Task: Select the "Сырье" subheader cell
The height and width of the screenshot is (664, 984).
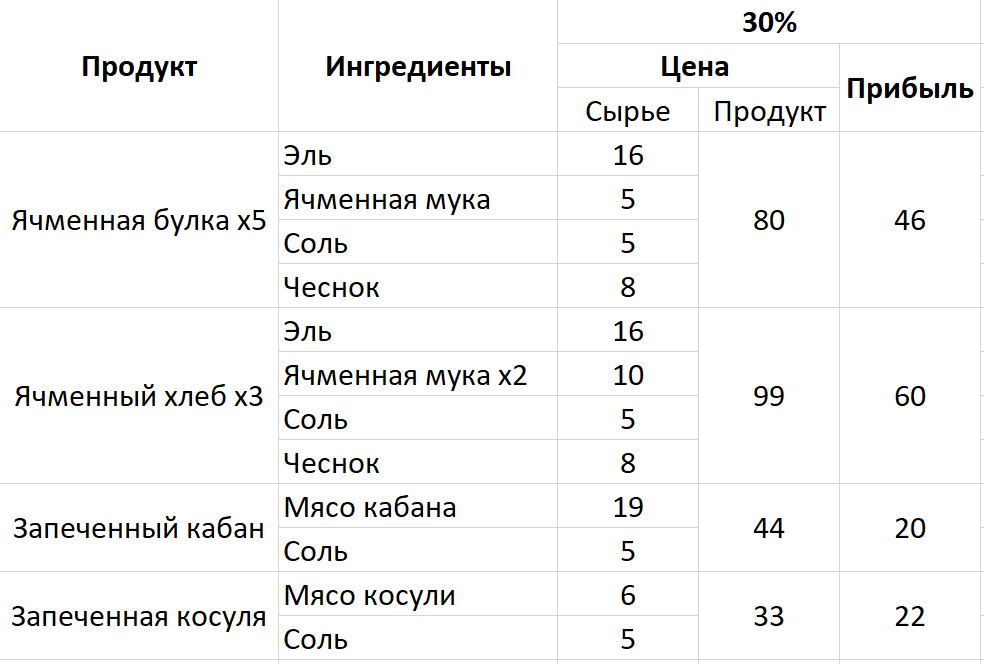Action: [627, 111]
